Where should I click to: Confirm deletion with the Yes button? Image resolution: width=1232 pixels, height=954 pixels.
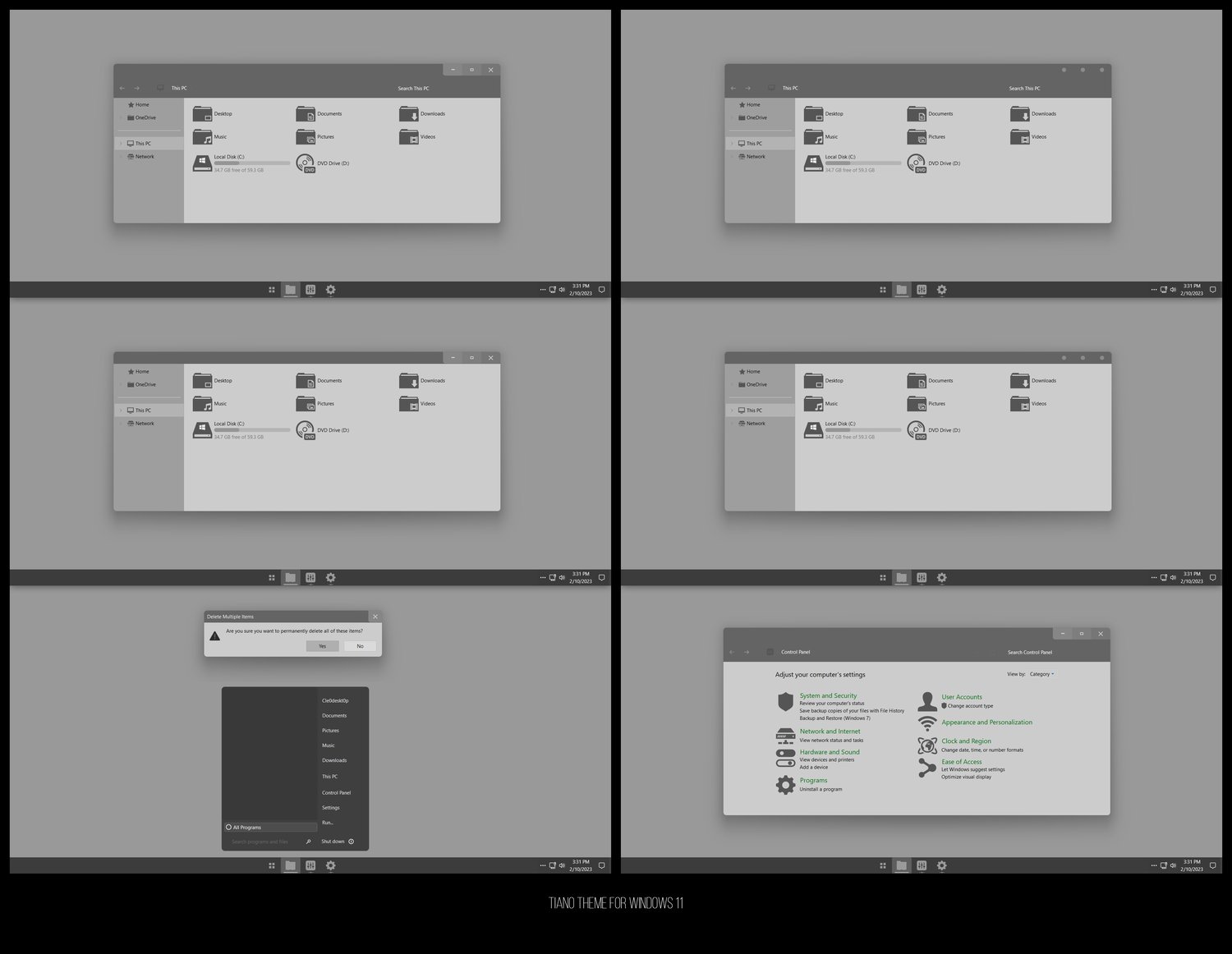click(x=322, y=646)
